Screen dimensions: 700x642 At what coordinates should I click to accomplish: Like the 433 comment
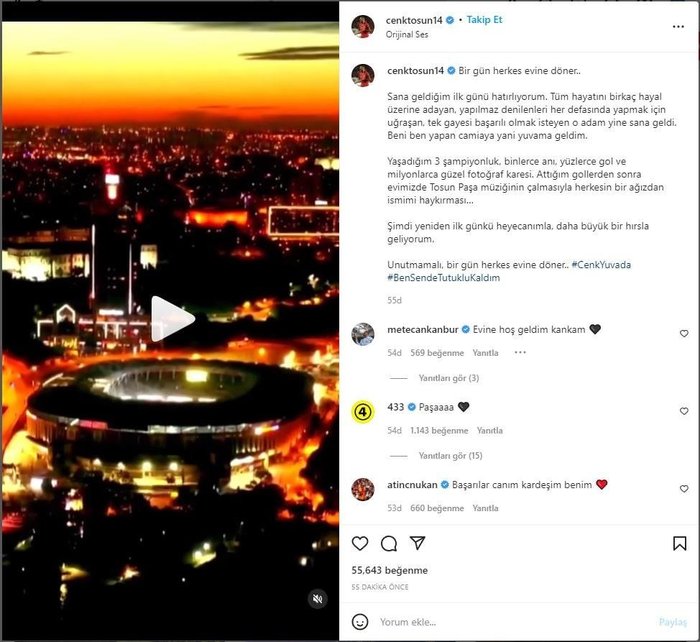pos(684,411)
